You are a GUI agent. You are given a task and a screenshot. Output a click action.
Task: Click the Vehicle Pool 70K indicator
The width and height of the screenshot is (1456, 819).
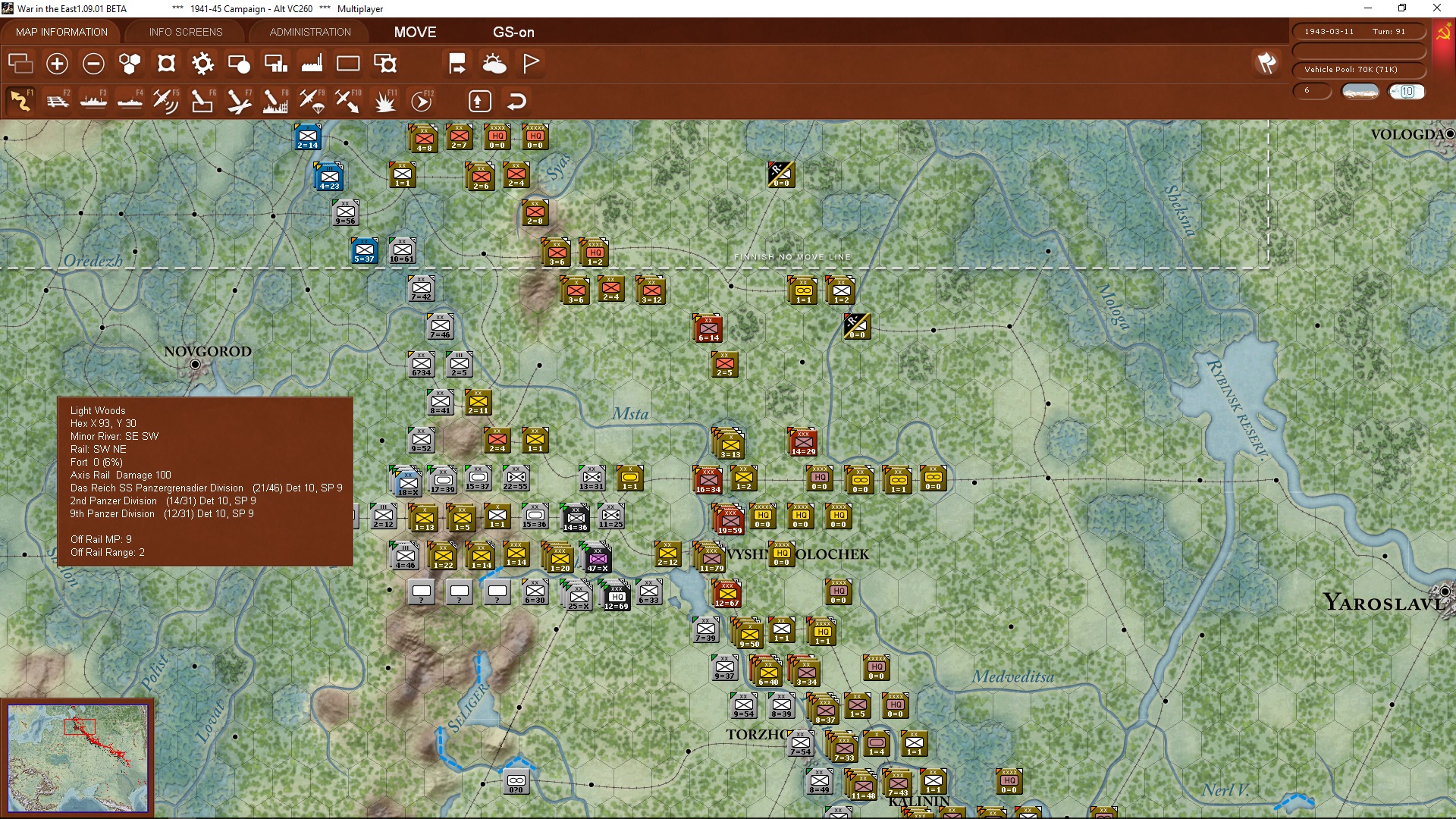[x=1358, y=70]
